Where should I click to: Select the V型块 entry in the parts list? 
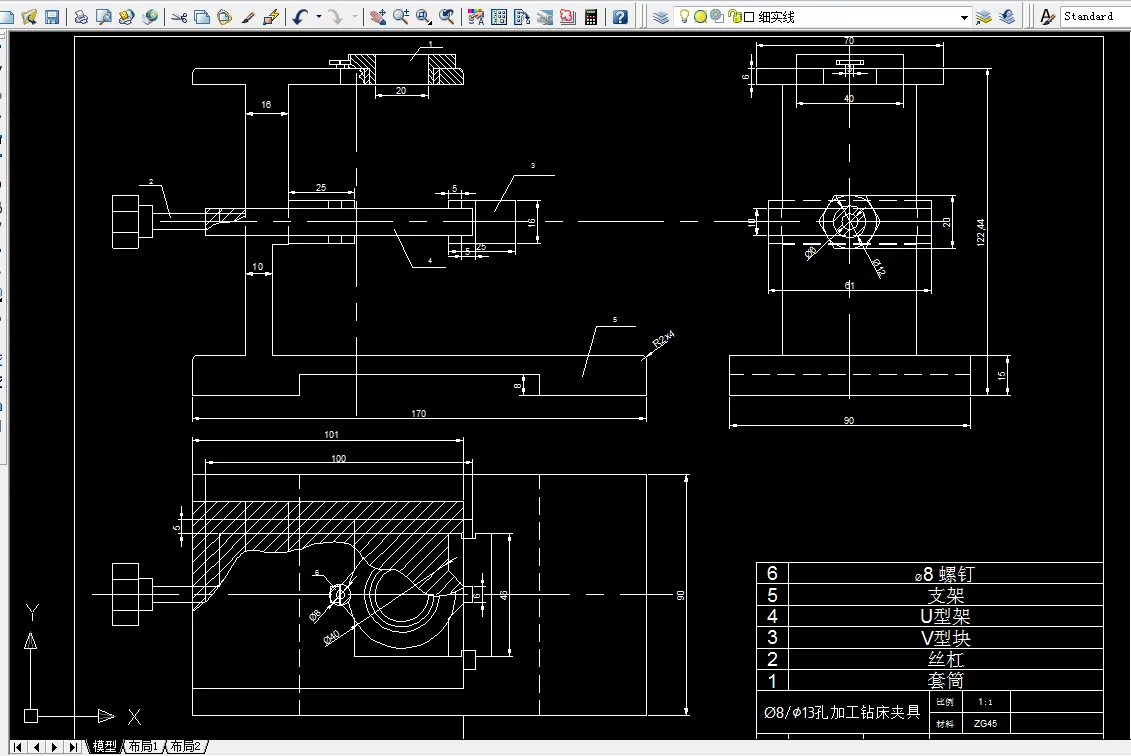point(946,638)
